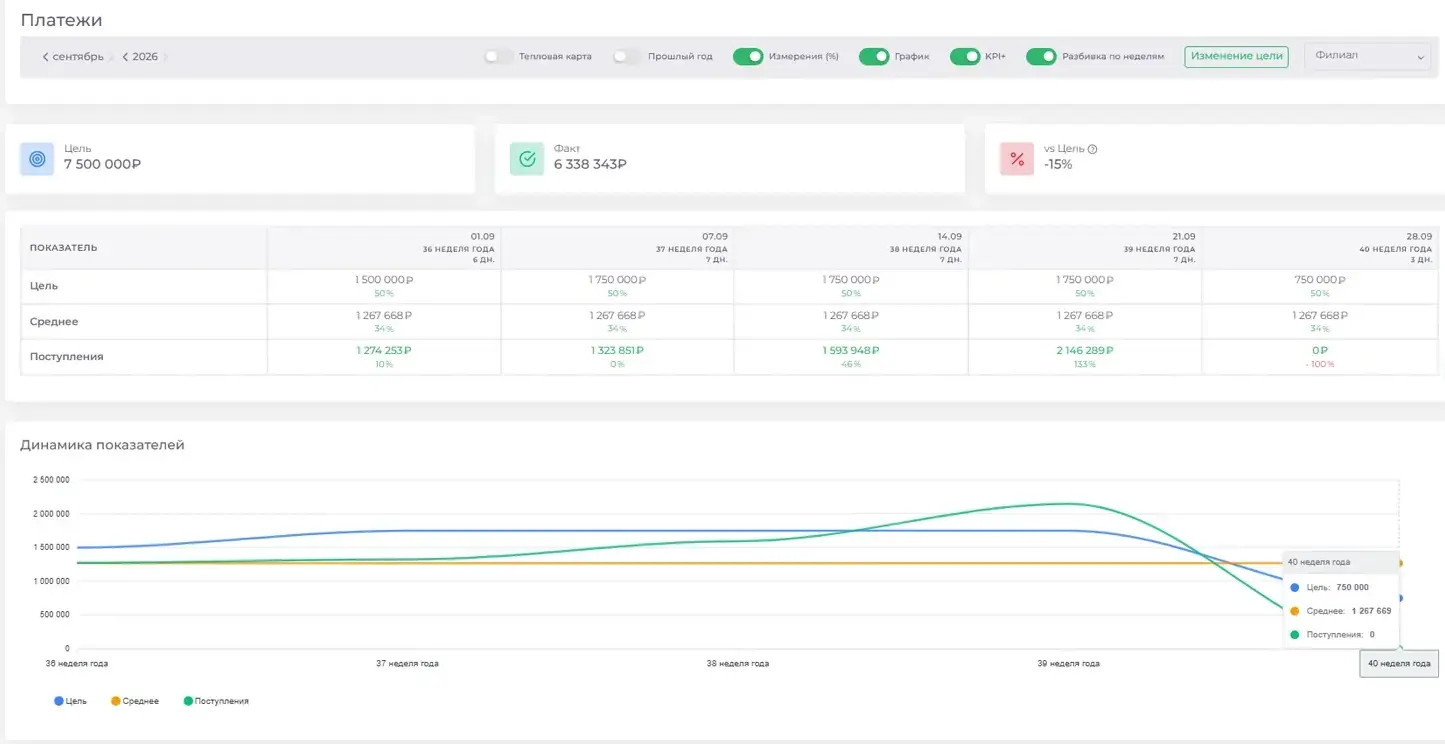Disable Разбивка по неделям toggle
The image size is (1445, 744).
click(x=1042, y=57)
